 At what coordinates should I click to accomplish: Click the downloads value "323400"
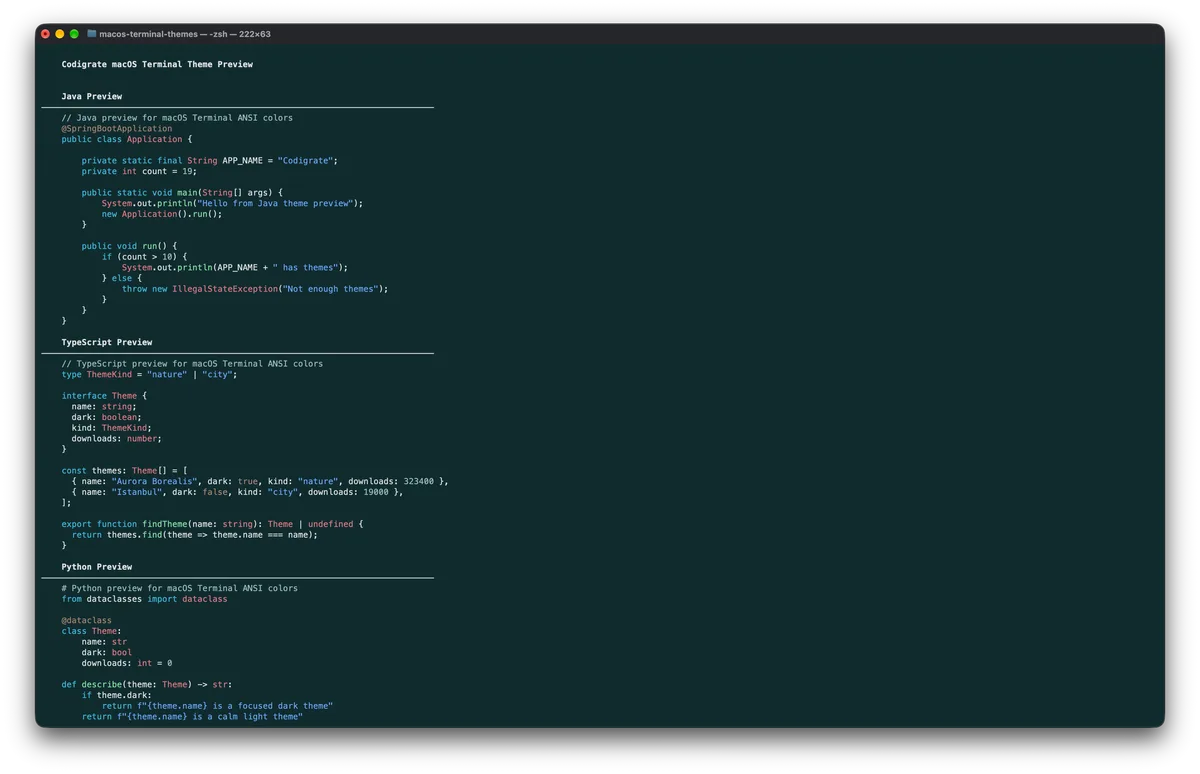418,481
